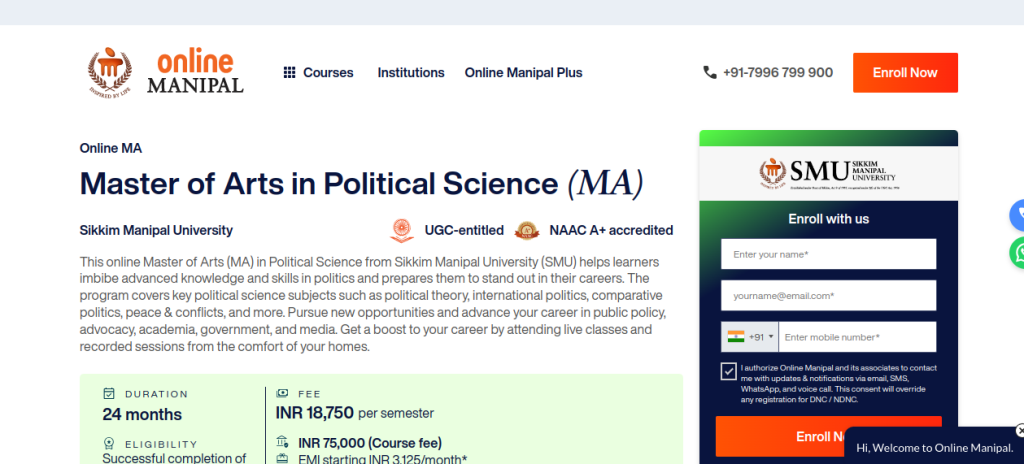Click the header Enroll Now button

pos(905,73)
